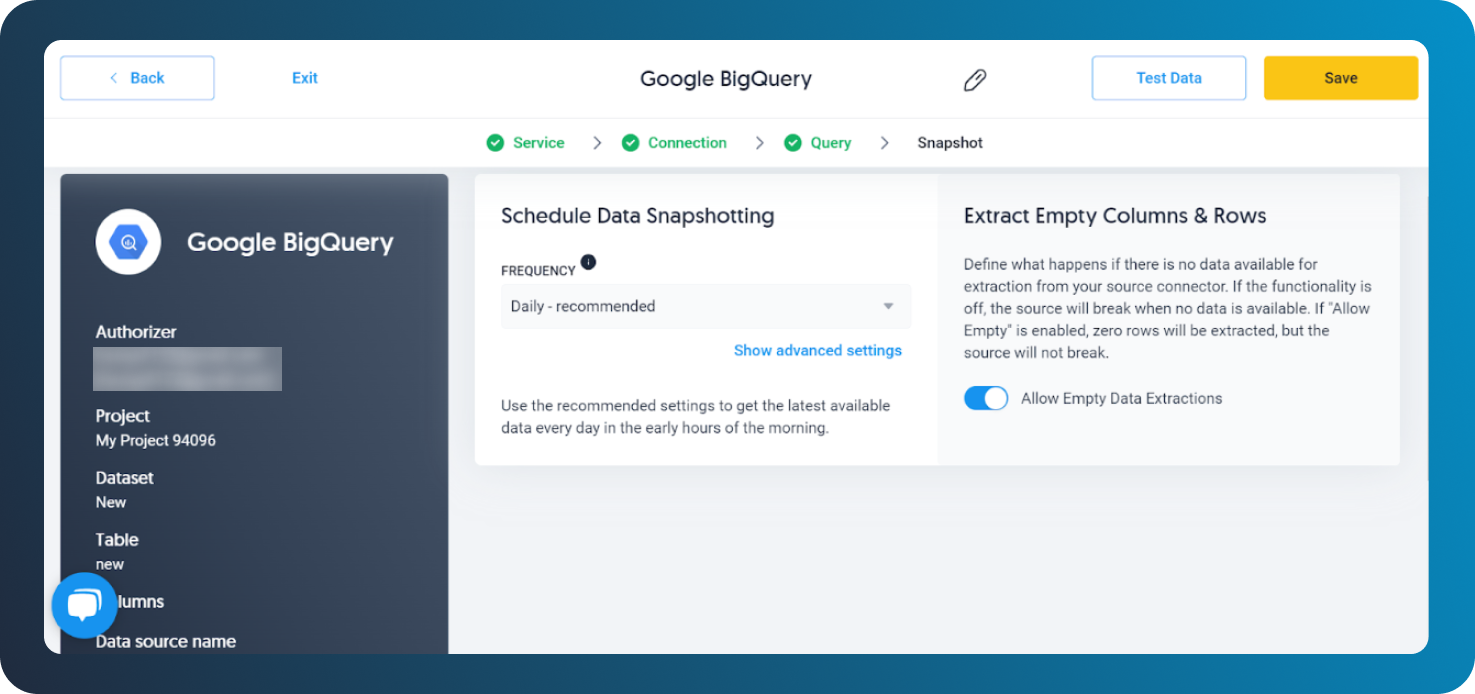
Task: Switch to the Snapshot step
Action: 949,142
